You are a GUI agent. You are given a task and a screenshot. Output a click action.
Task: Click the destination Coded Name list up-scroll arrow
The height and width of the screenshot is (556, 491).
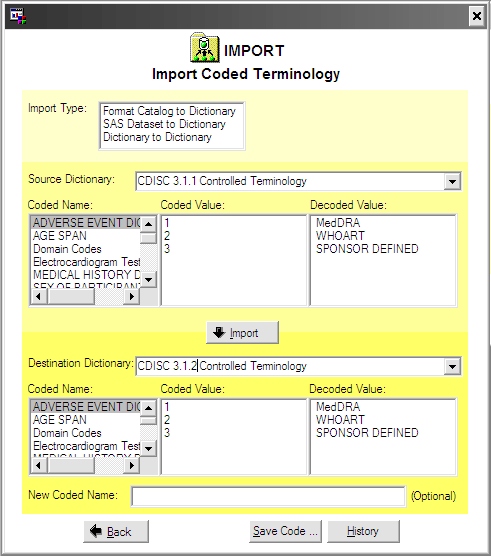coord(149,408)
